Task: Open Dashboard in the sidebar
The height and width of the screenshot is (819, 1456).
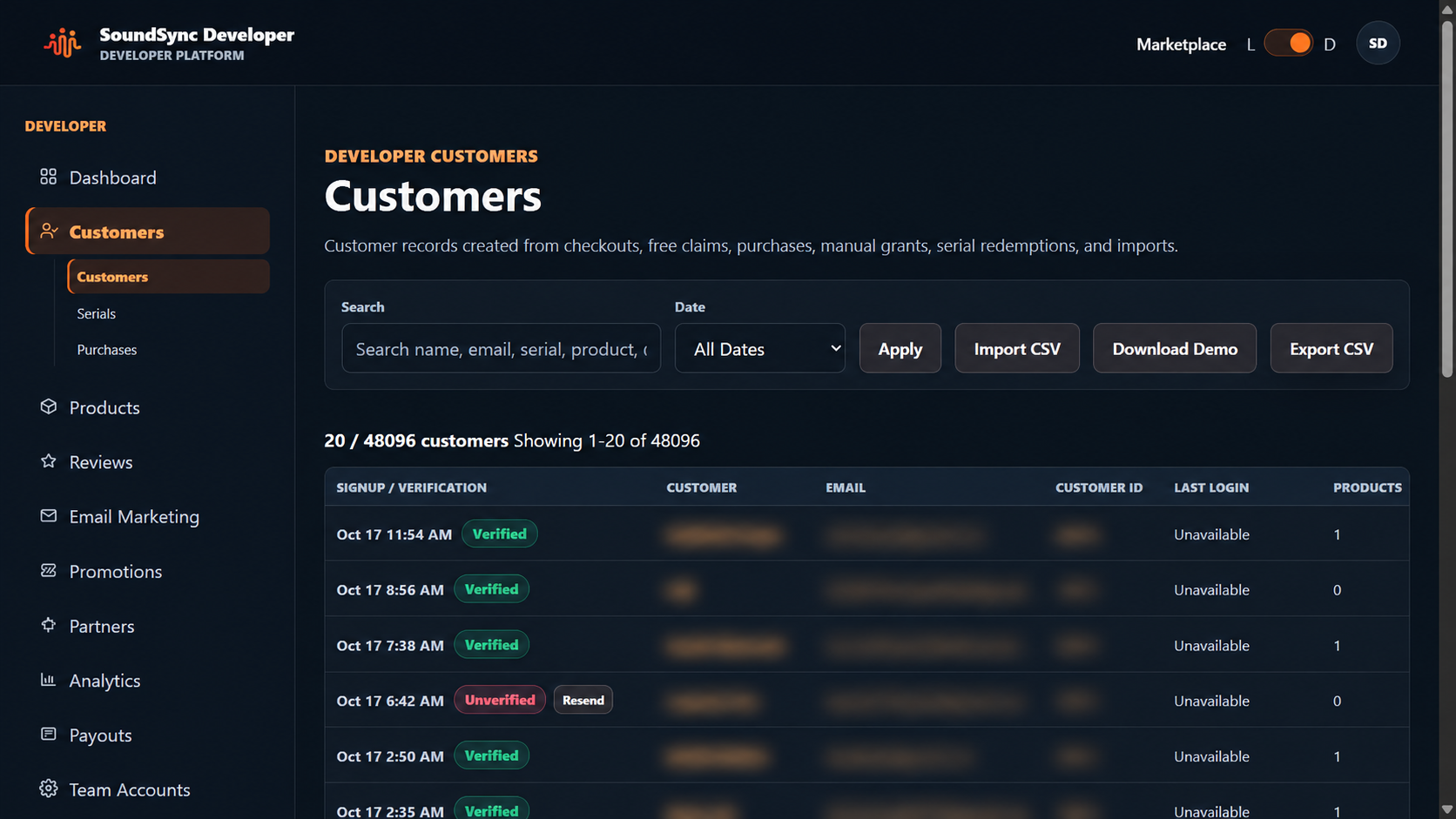Action: point(147,178)
